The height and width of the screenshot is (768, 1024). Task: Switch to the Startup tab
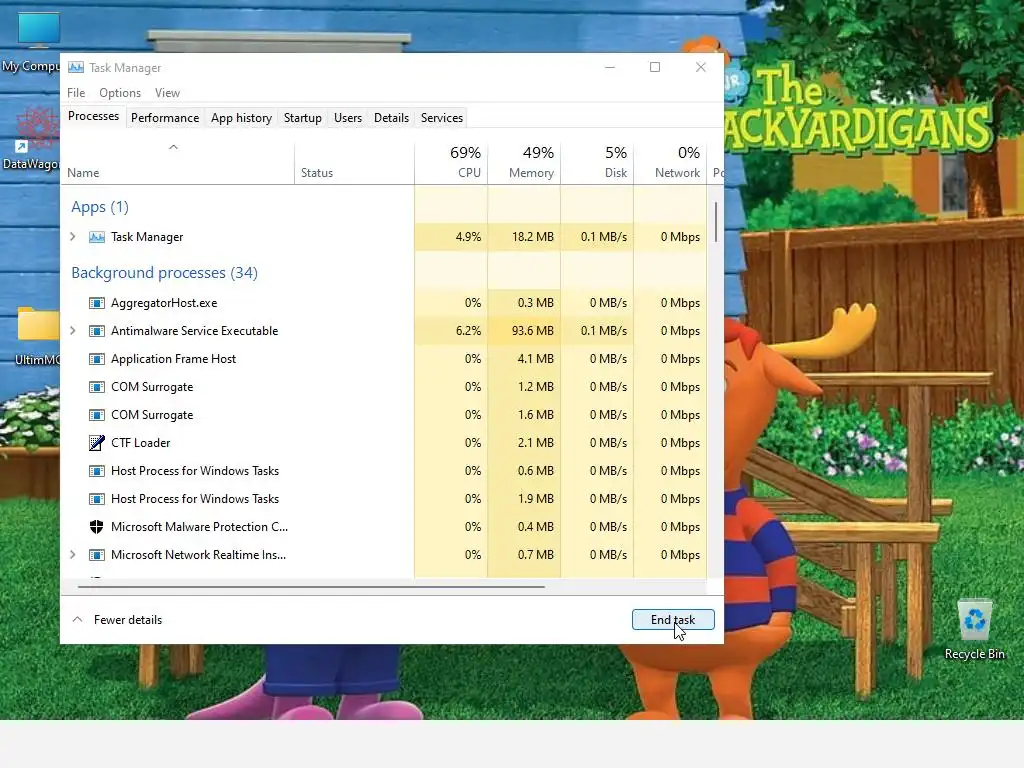point(302,118)
